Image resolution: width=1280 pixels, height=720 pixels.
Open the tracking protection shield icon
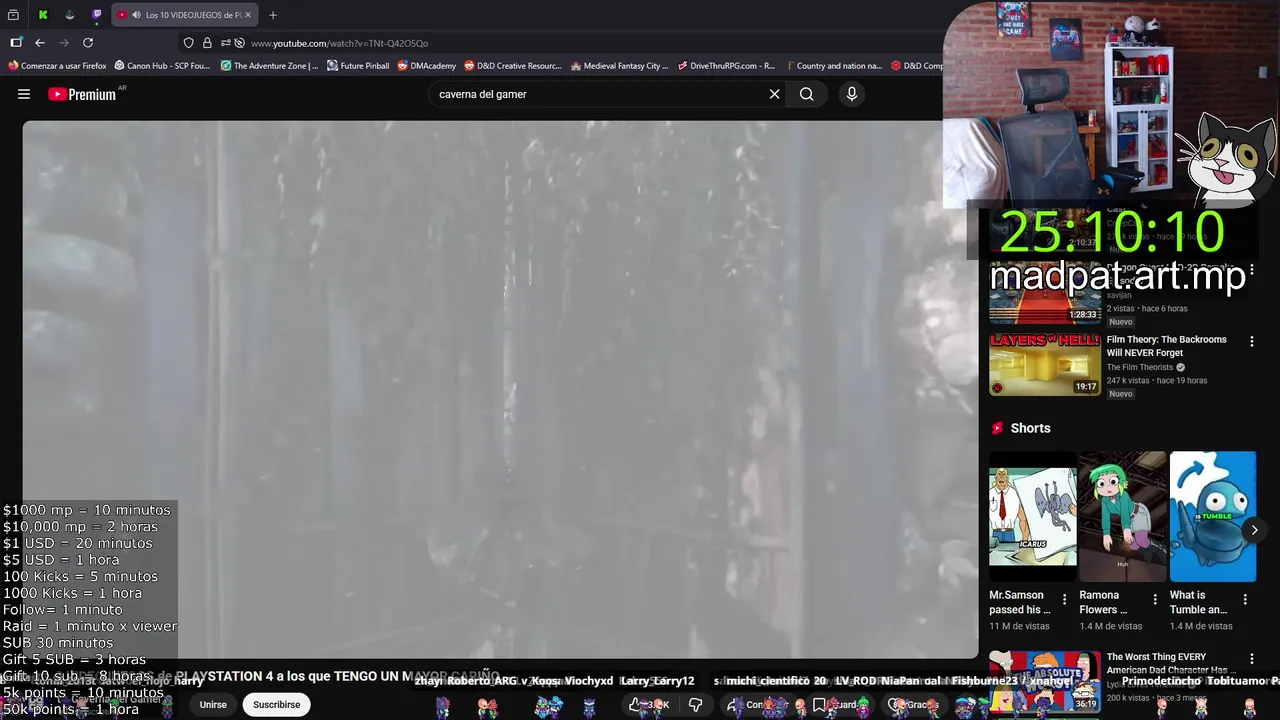click(x=188, y=43)
